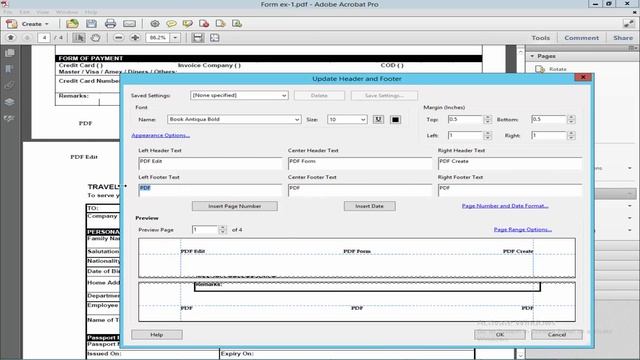
Task: Open the Attachments paperclip sidebar icon
Action: point(10,85)
